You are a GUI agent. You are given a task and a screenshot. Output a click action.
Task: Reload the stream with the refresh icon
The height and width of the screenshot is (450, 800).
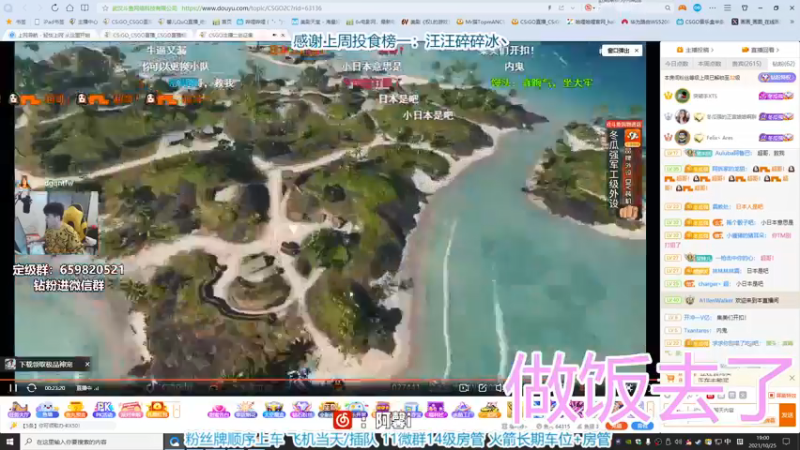32,388
